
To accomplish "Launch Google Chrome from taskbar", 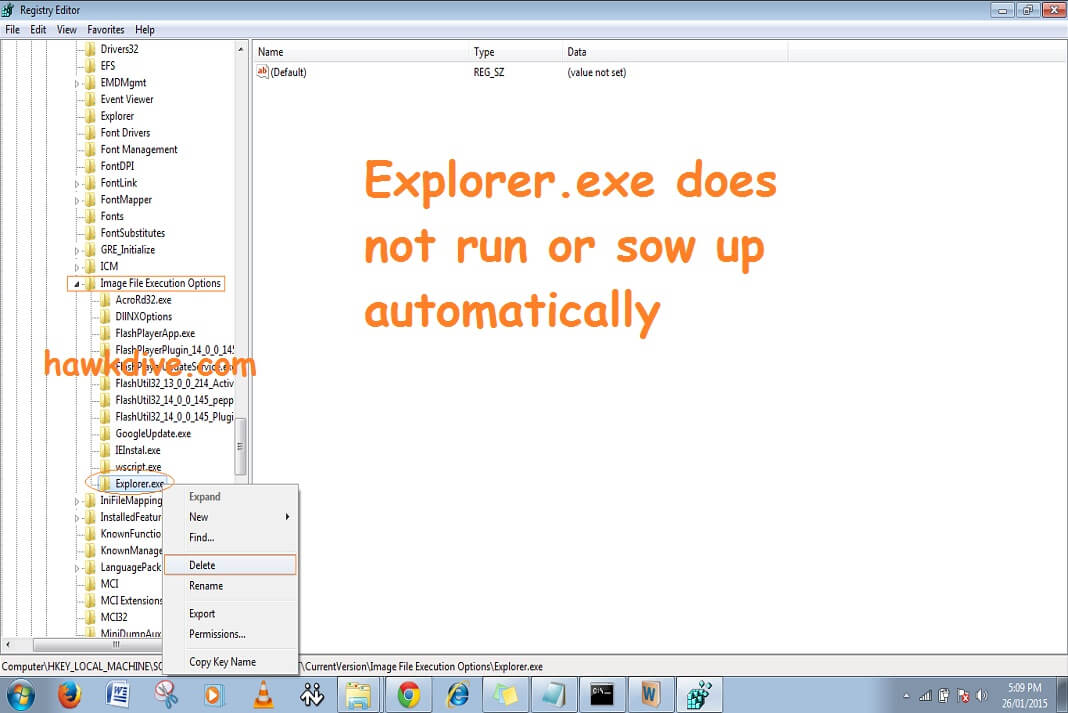I will point(409,695).
